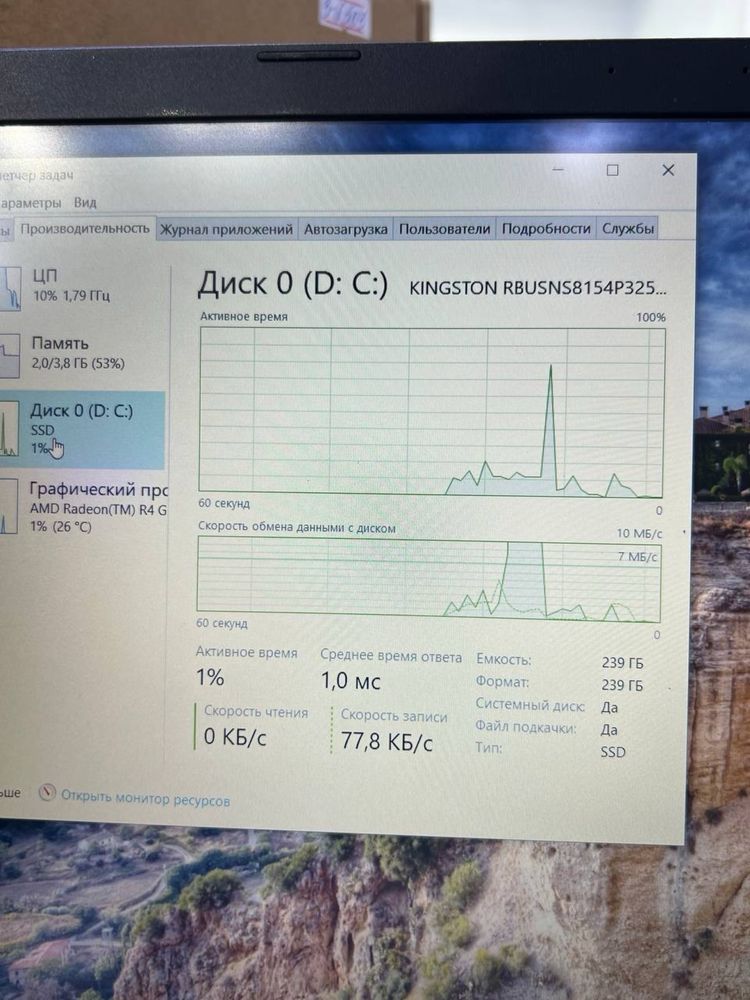Screen dimensions: 750x1000
Task: Open the Параметры menu
Action: coord(31,203)
